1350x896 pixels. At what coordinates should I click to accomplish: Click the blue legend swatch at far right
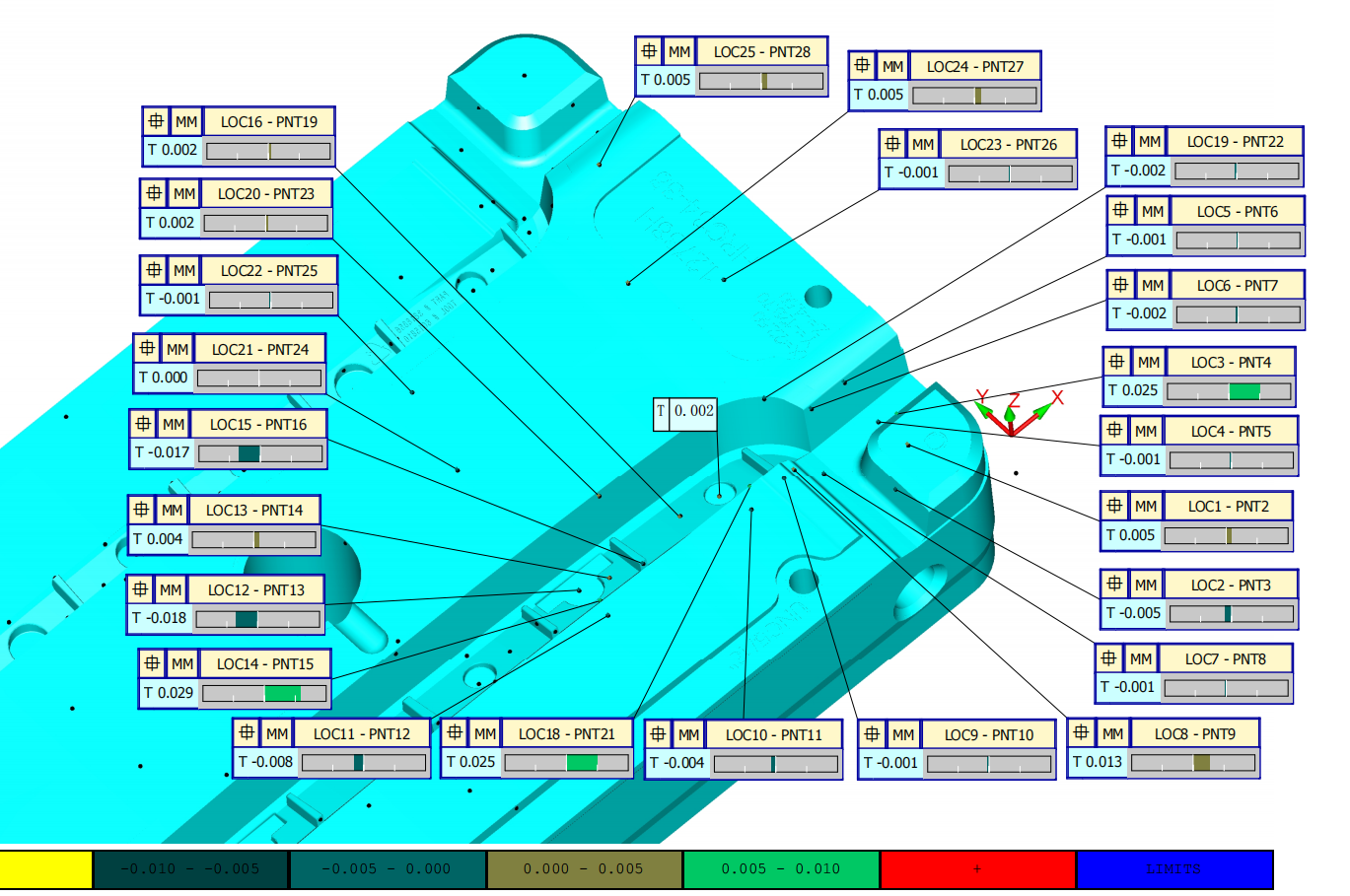[1173, 869]
